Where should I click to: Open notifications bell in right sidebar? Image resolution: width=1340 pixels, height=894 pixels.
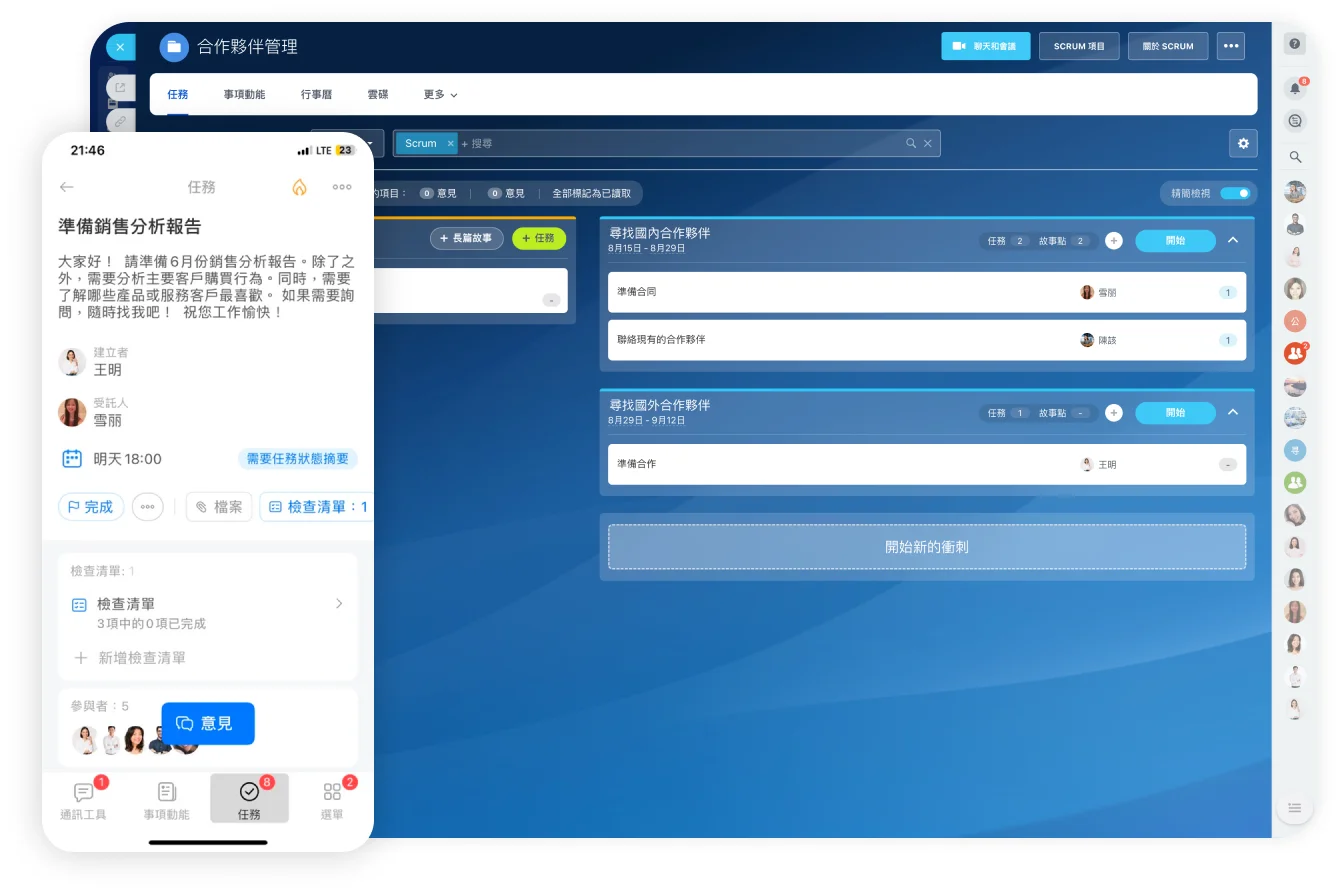pyautogui.click(x=1295, y=88)
